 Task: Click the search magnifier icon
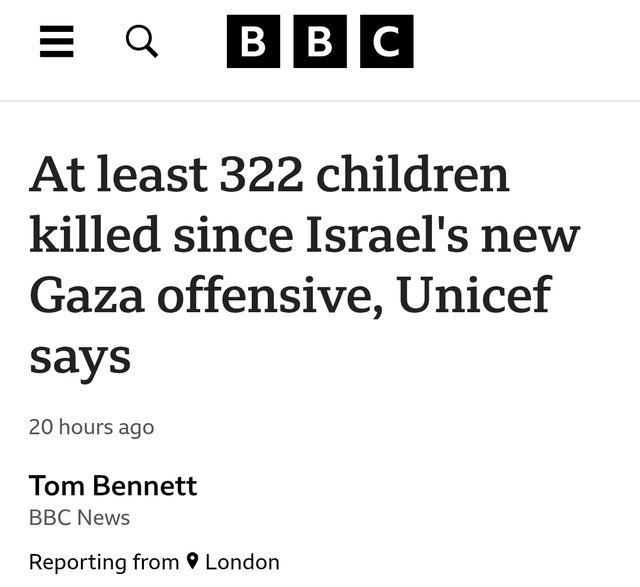[x=142, y=41]
